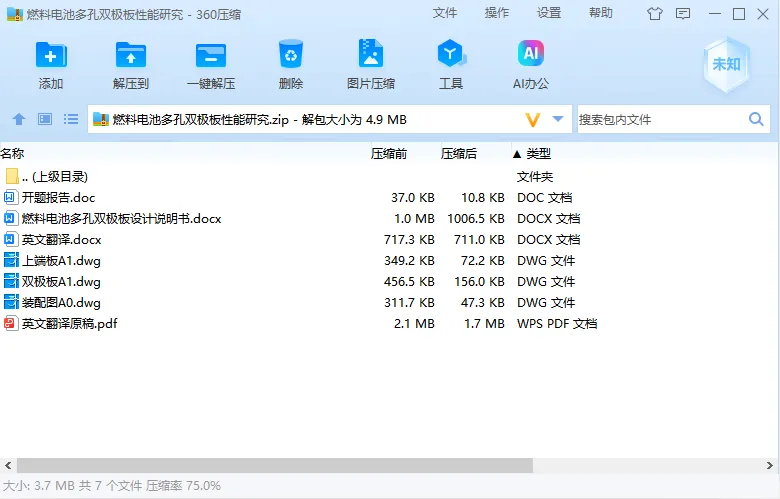This screenshot has width=780, height=499.
Task: Select the file 上端板A1.dwg
Action: pyautogui.click(x=61, y=260)
